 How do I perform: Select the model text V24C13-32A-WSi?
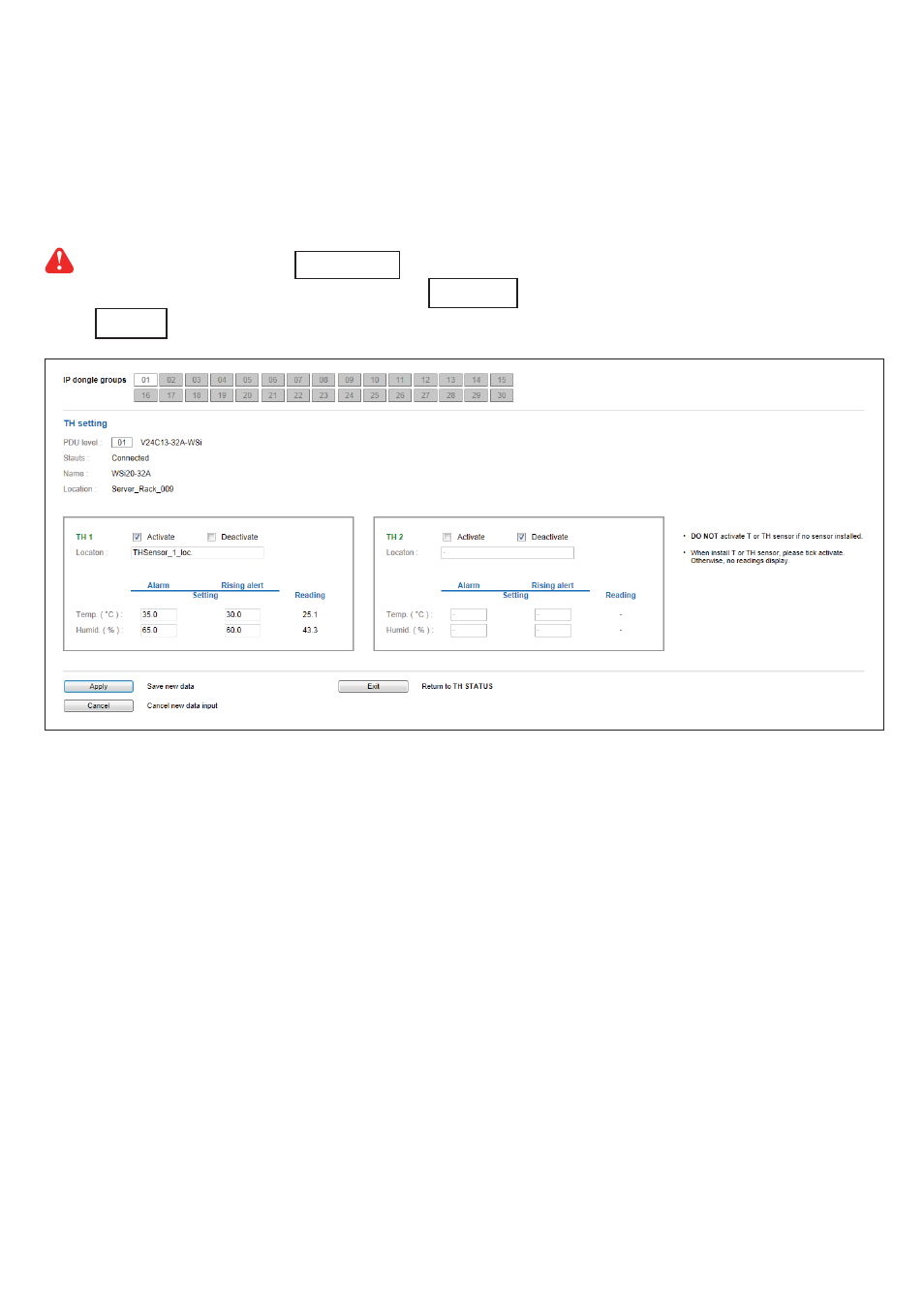(x=171, y=443)
